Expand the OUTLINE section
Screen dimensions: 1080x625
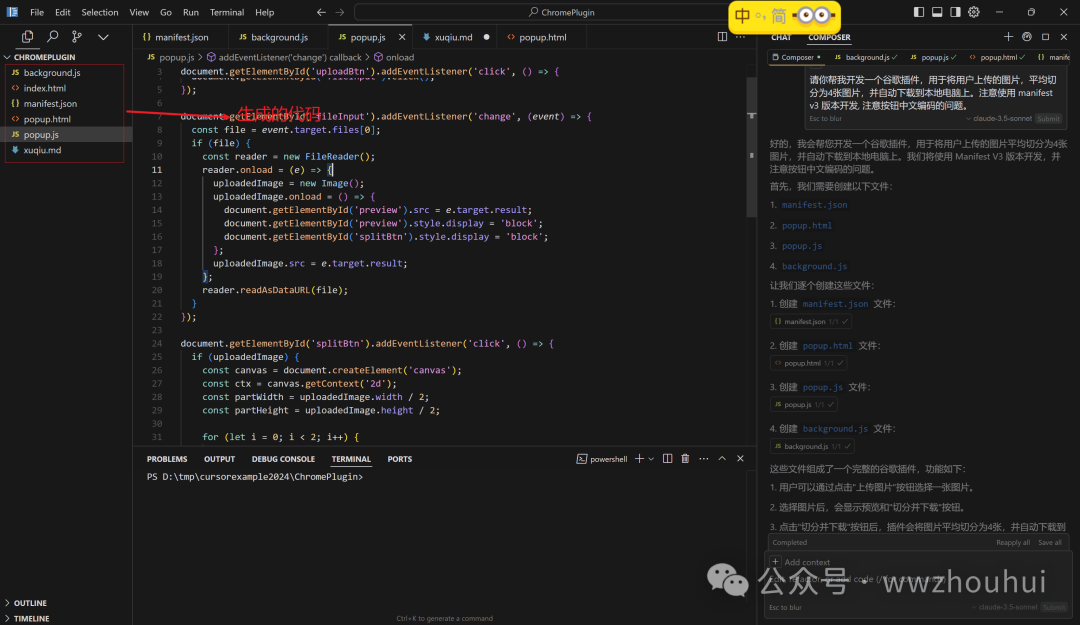point(30,603)
